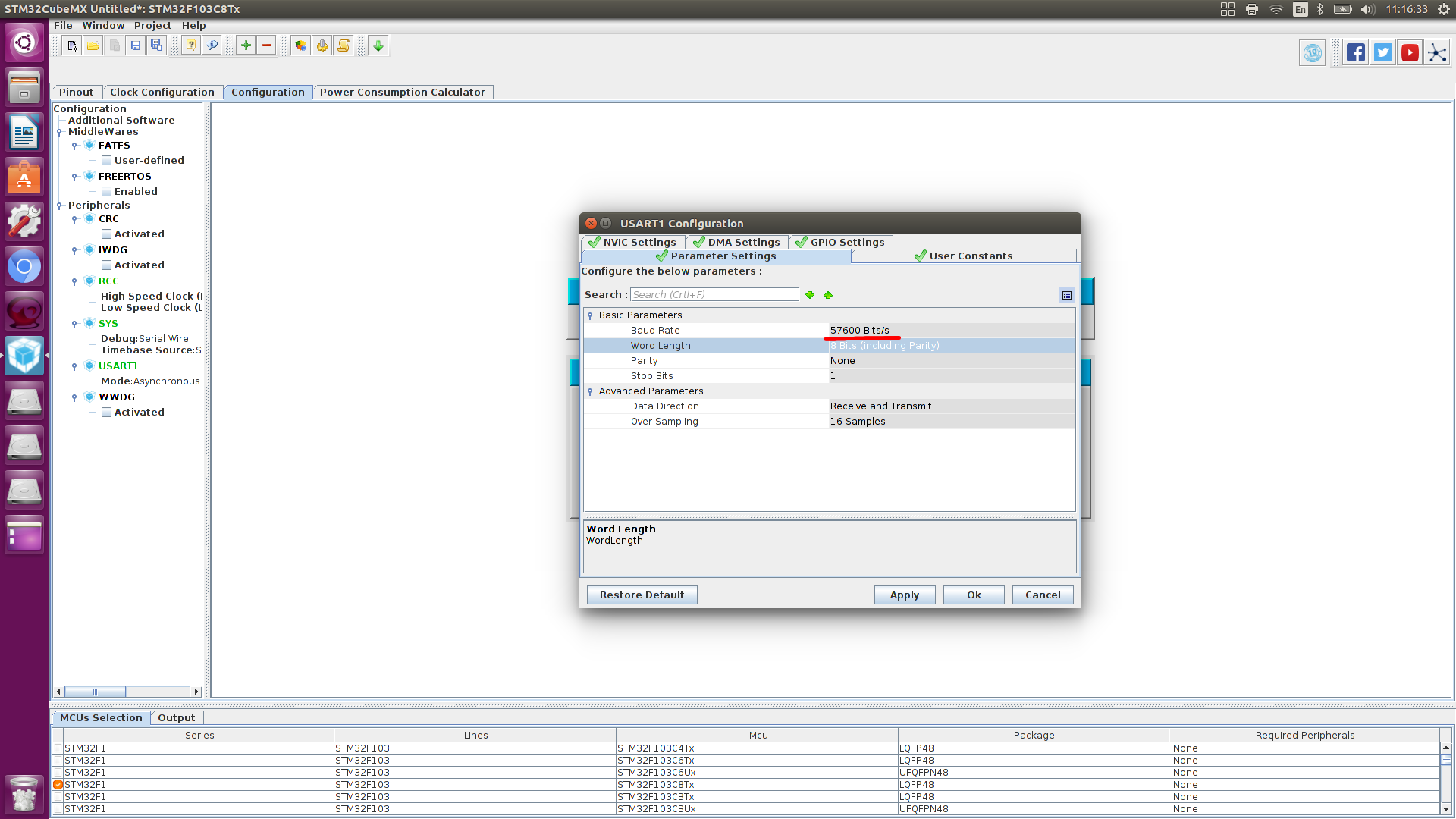This screenshot has width=1456, height=819.
Task: Open the File menu
Action: click(63, 25)
